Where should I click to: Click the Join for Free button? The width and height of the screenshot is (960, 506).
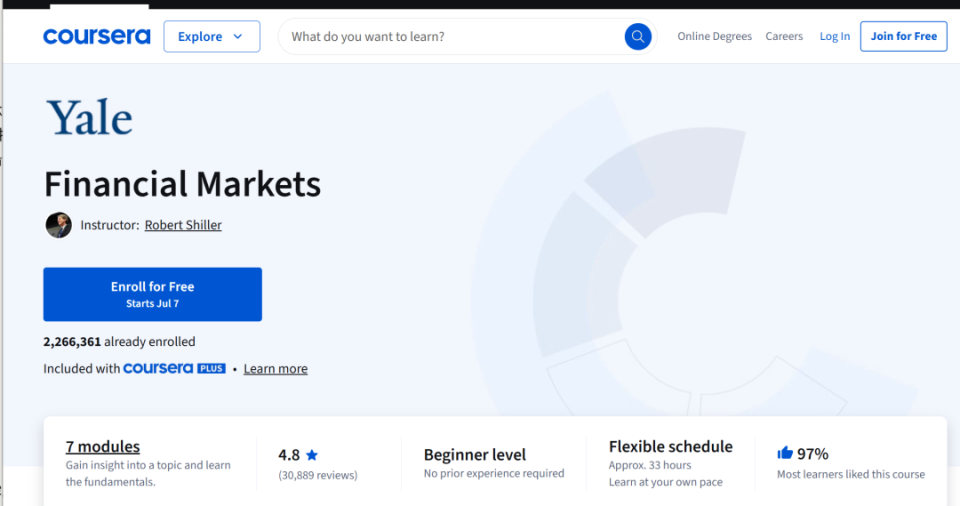click(904, 36)
